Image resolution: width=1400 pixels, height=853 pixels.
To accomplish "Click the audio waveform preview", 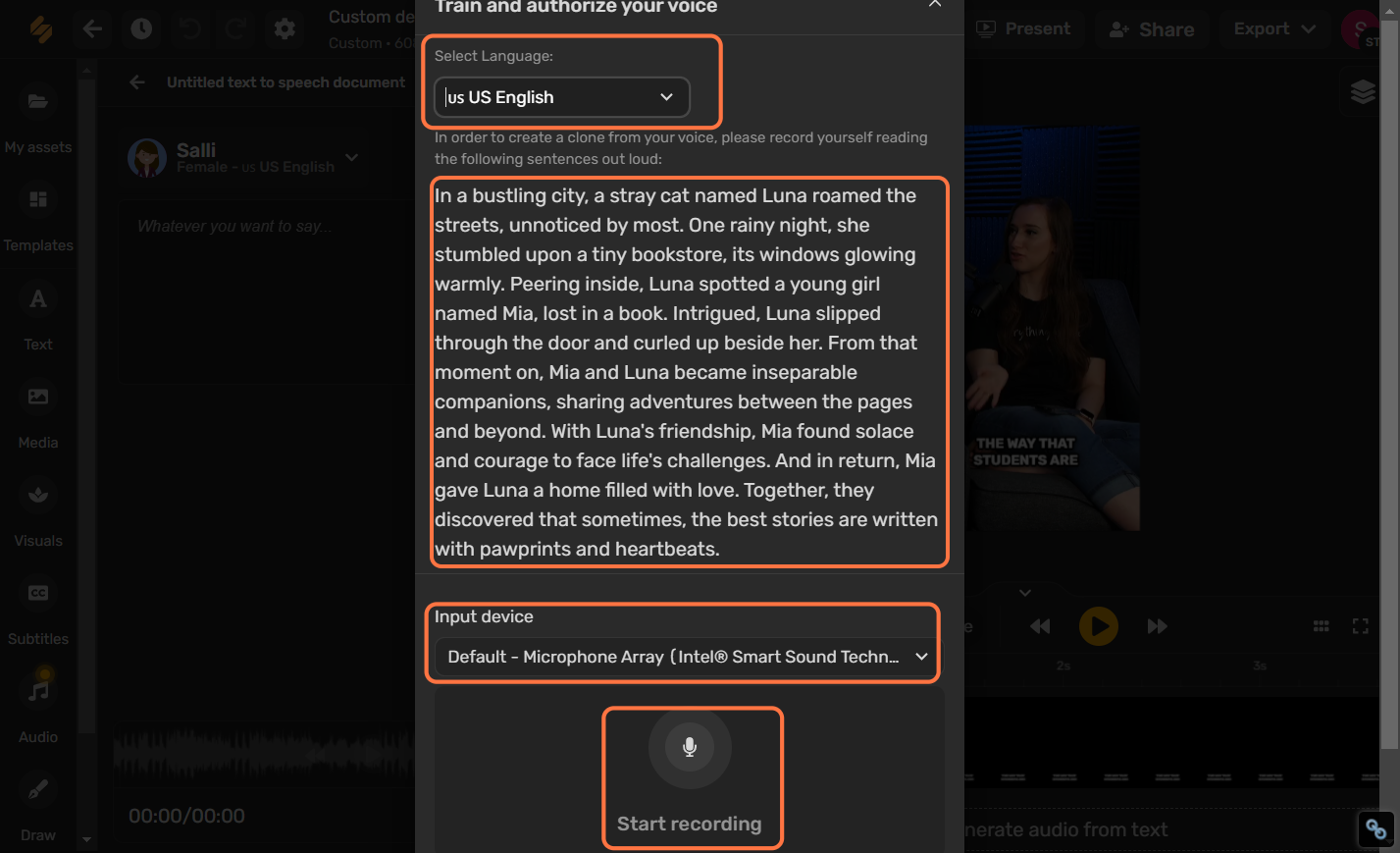I will coord(264,755).
